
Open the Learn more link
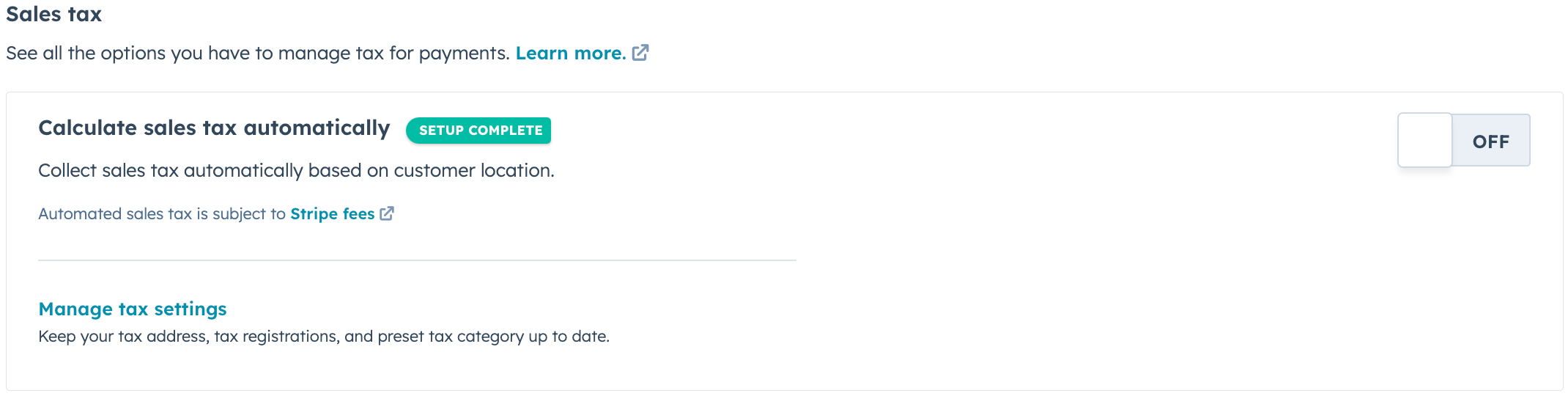click(570, 54)
